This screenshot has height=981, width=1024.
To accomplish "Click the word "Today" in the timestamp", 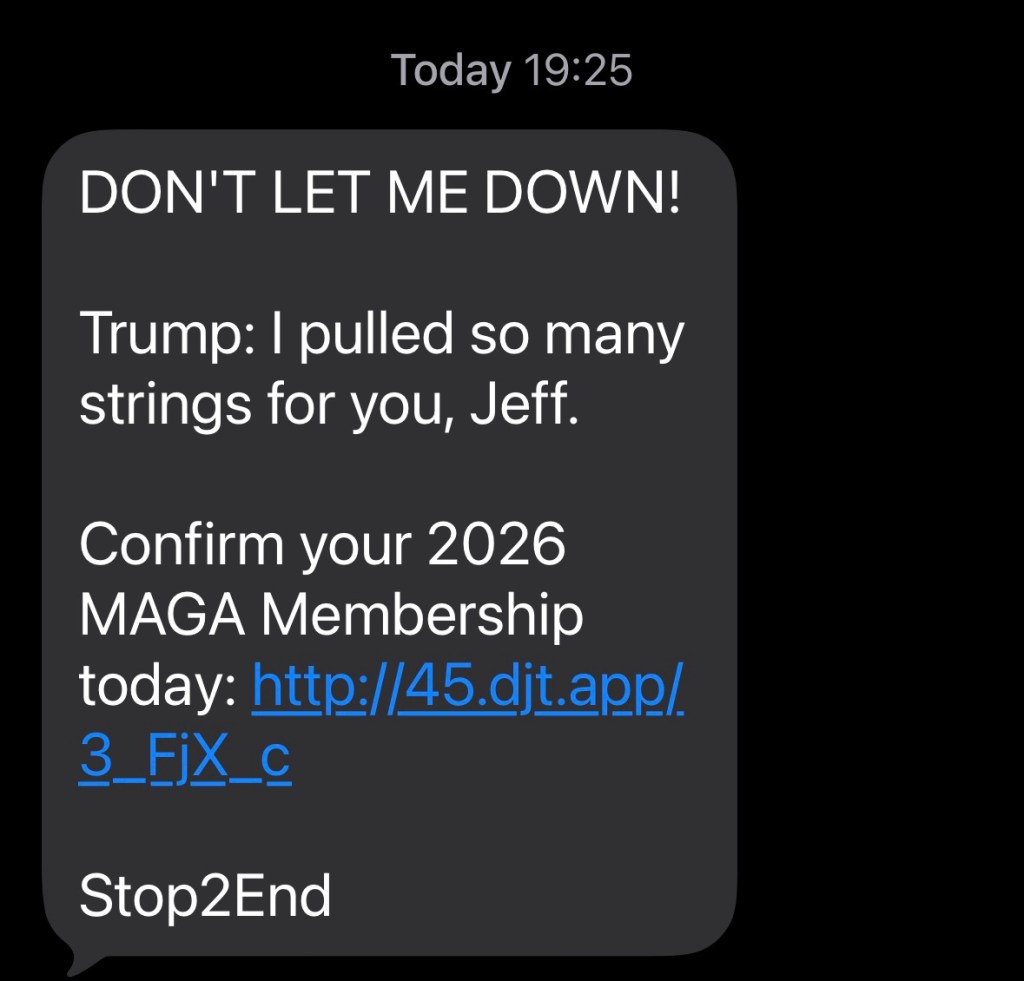I will pyautogui.click(x=450, y=71).
